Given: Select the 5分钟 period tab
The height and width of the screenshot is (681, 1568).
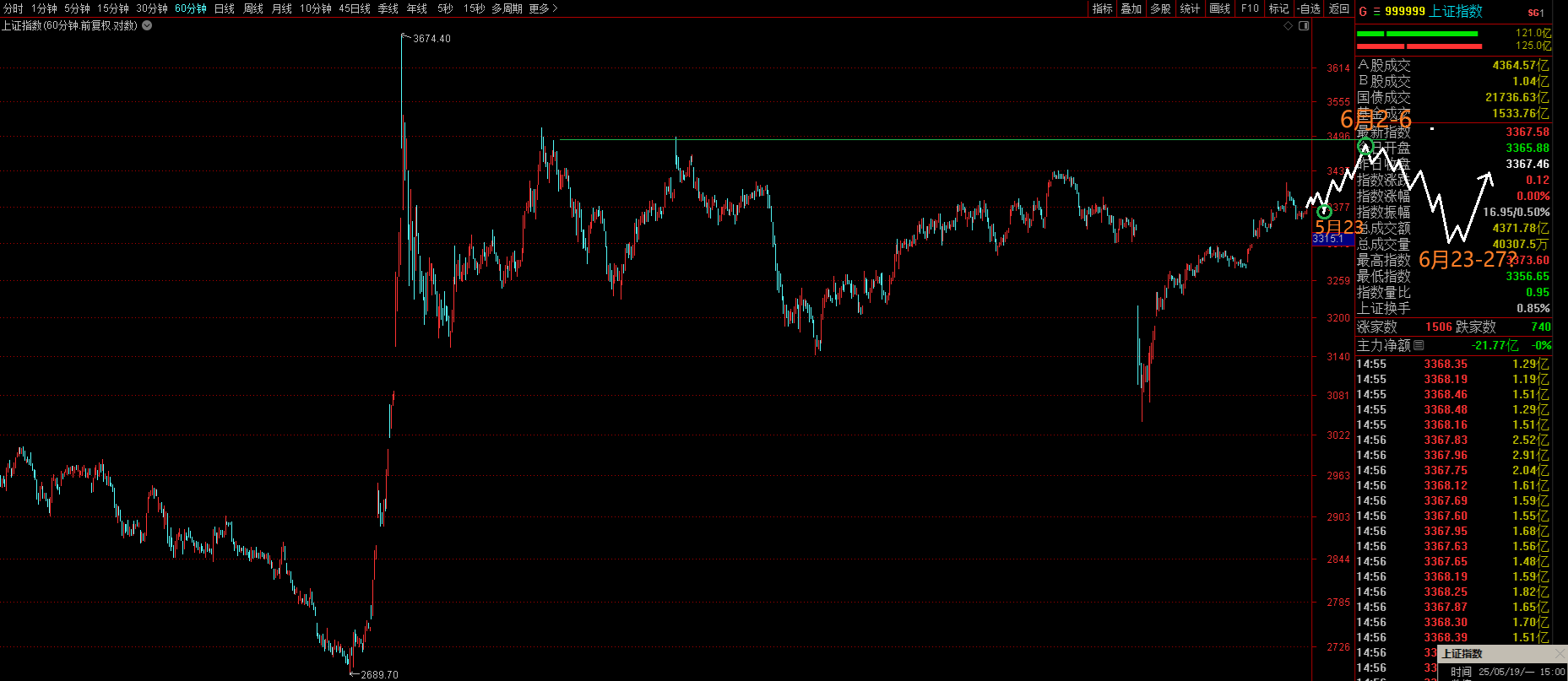Looking at the screenshot, I should point(77,8).
